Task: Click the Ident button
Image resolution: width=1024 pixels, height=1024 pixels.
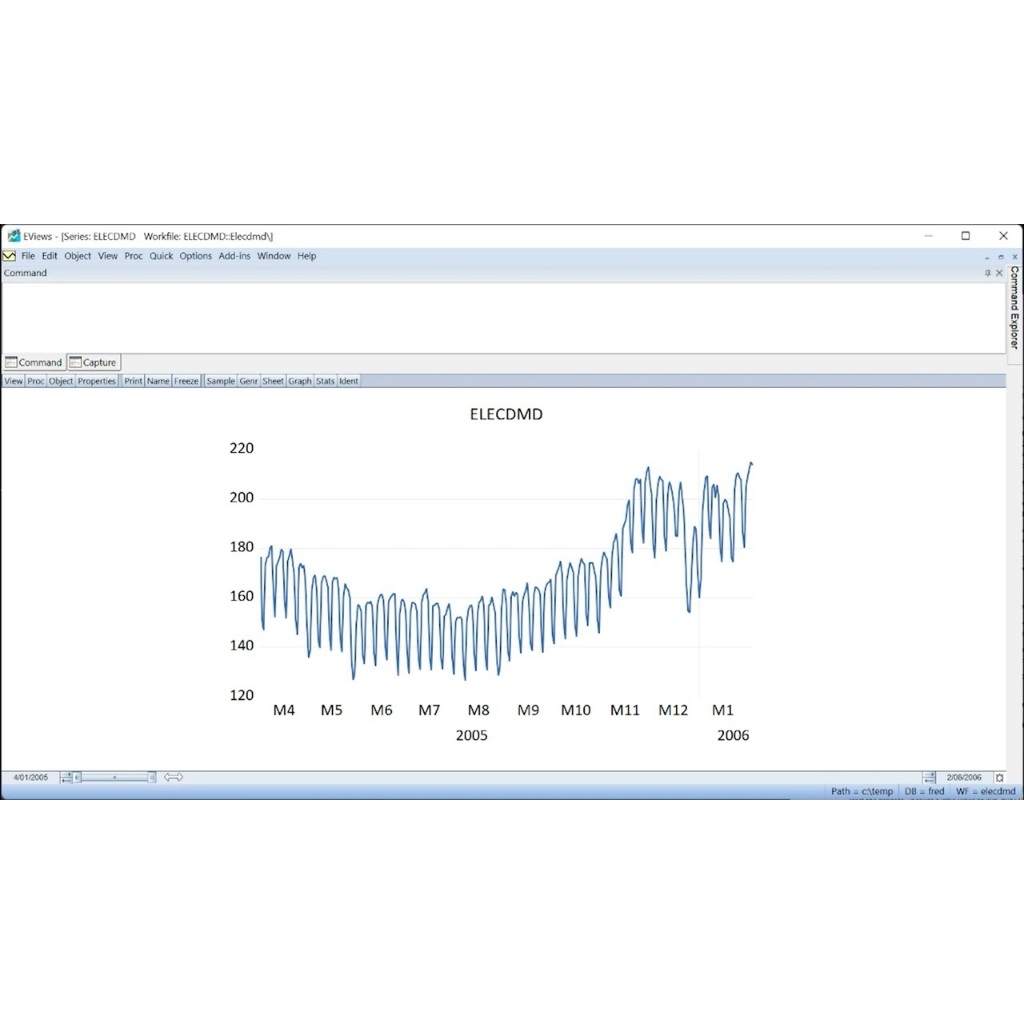Action: pyautogui.click(x=349, y=381)
